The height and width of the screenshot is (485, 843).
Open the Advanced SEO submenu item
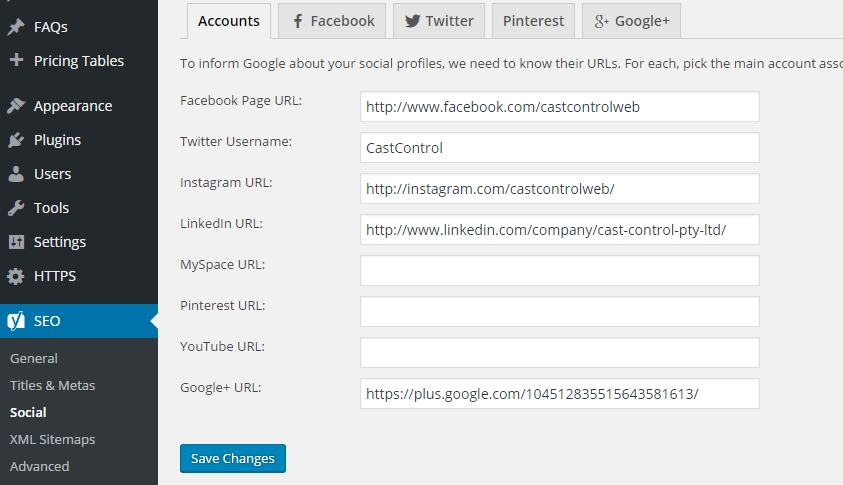39,466
